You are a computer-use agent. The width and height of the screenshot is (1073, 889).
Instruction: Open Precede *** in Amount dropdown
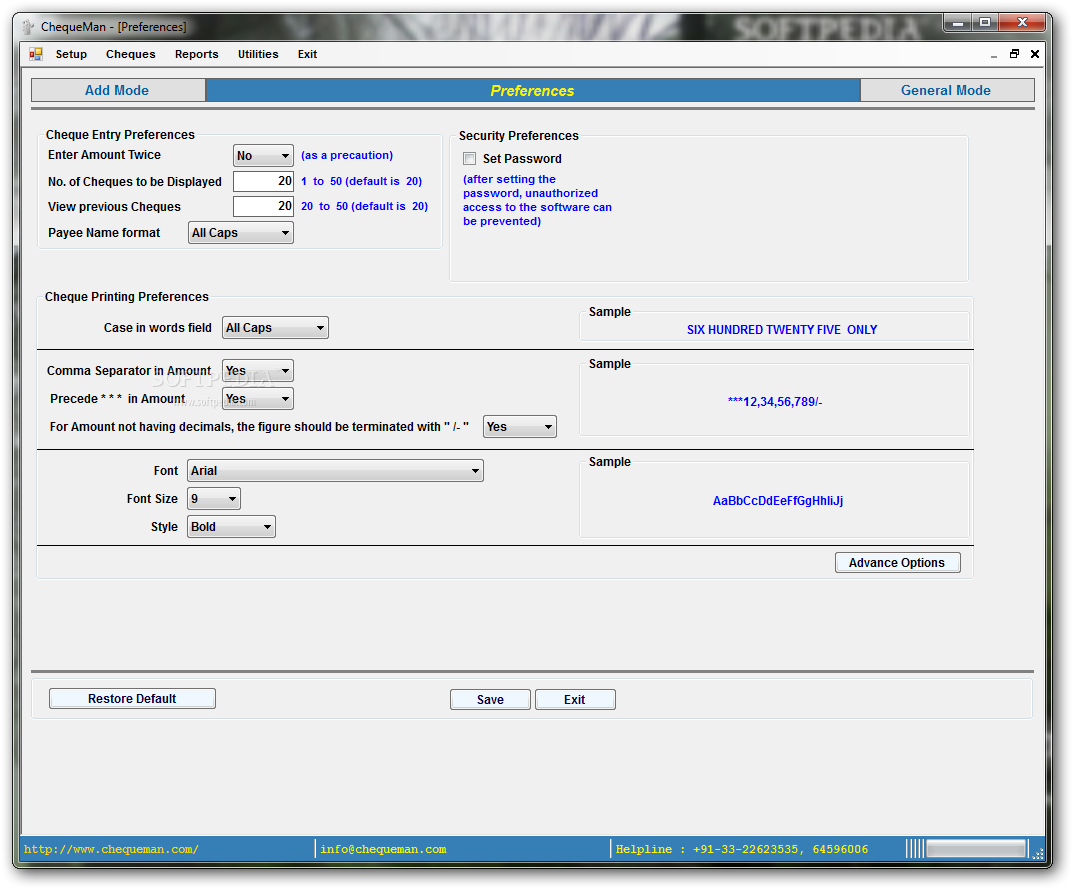click(x=258, y=399)
